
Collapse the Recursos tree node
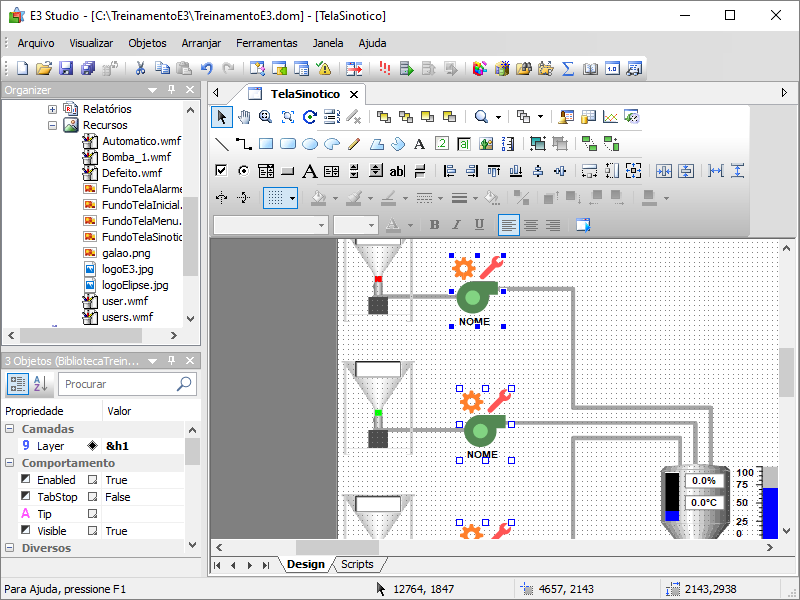point(53,125)
